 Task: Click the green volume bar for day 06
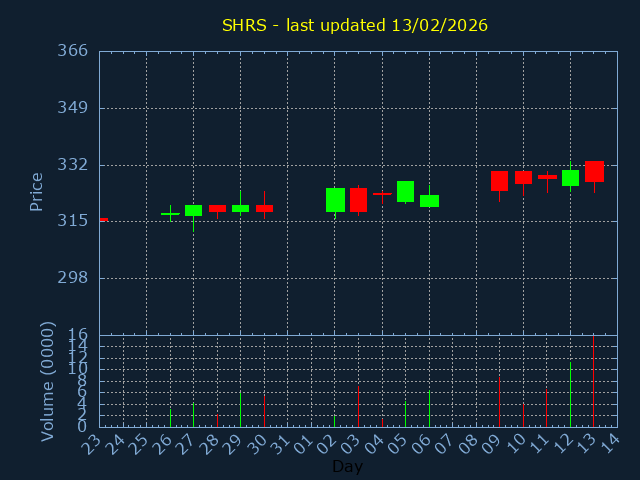429,409
